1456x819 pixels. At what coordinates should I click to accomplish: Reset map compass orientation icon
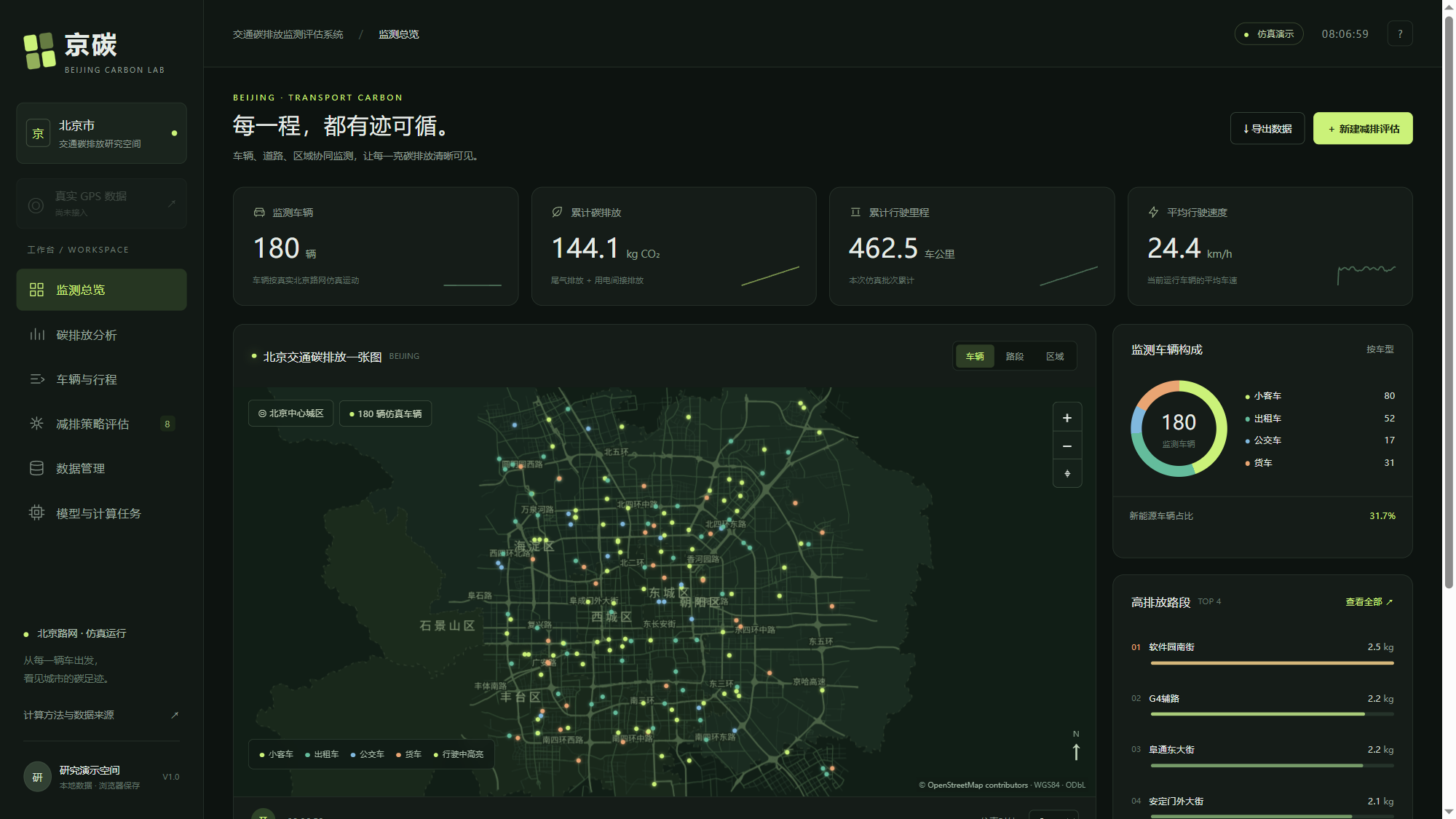1067,474
